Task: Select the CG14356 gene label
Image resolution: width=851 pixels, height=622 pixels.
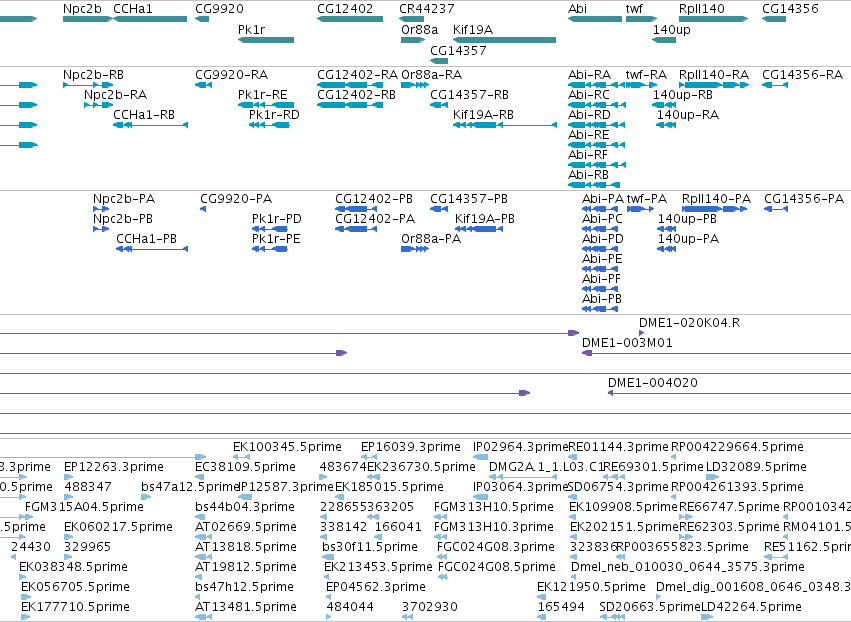Action: (790, 9)
